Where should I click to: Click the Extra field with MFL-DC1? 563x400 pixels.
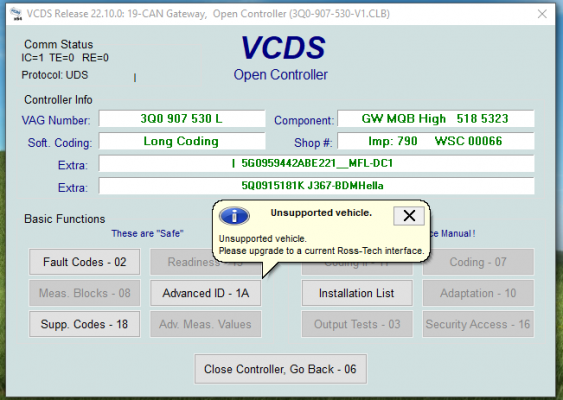click(316, 163)
